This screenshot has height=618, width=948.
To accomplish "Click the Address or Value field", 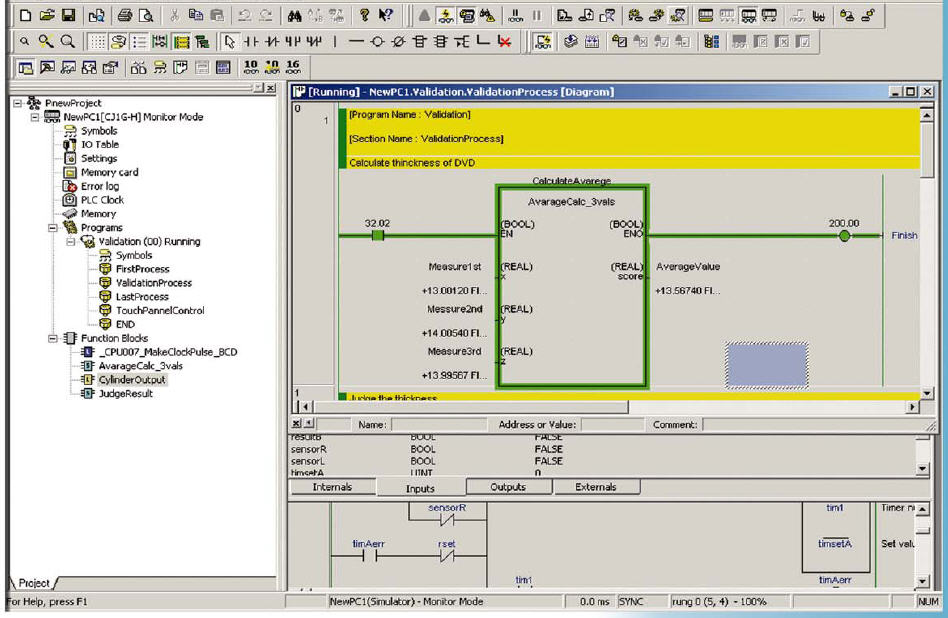I will (x=612, y=424).
